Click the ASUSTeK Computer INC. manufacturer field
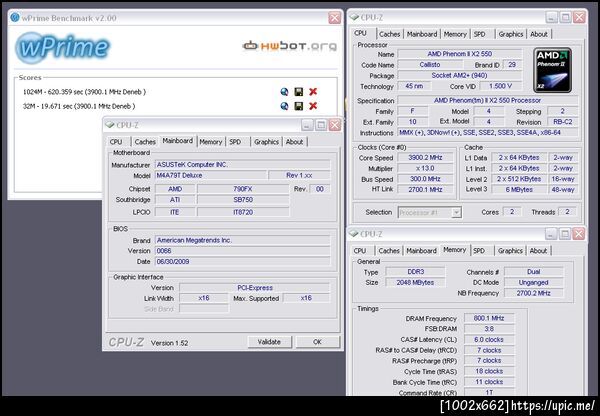600x416 pixels. 243,165
